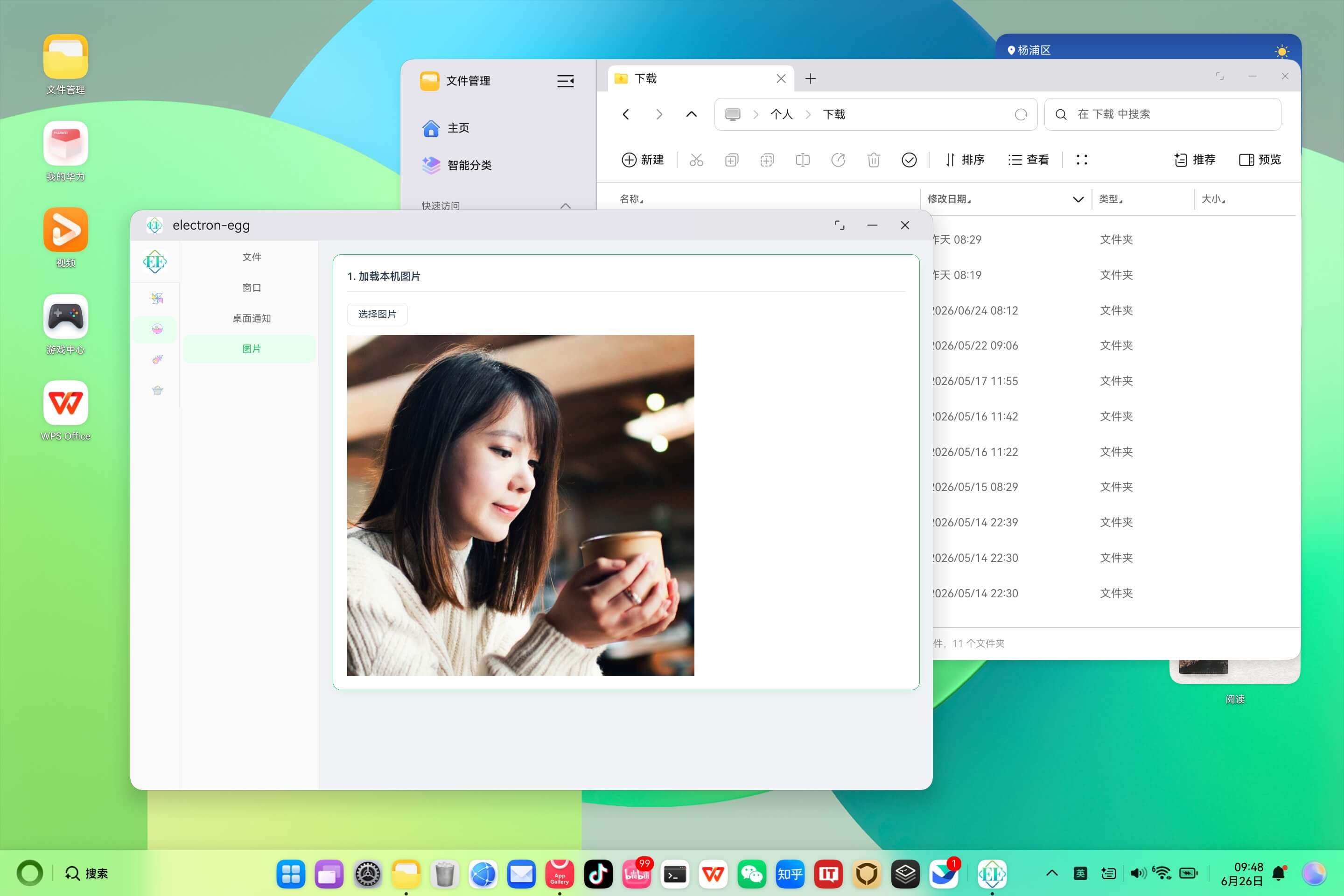The image size is (1344, 896).
Task: Click the 选择图片 button
Action: [x=377, y=314]
